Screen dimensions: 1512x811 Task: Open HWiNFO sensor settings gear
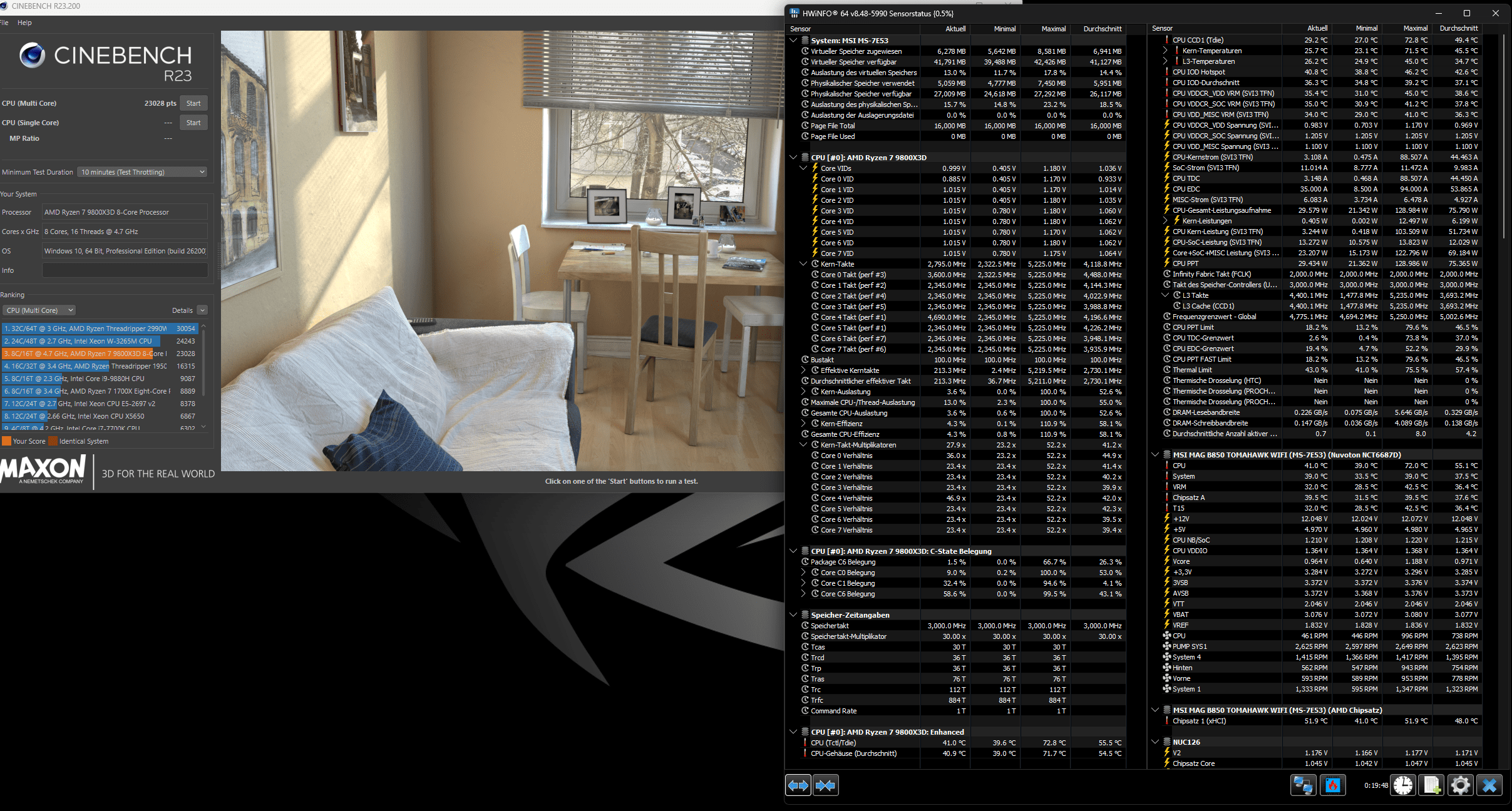[1461, 785]
